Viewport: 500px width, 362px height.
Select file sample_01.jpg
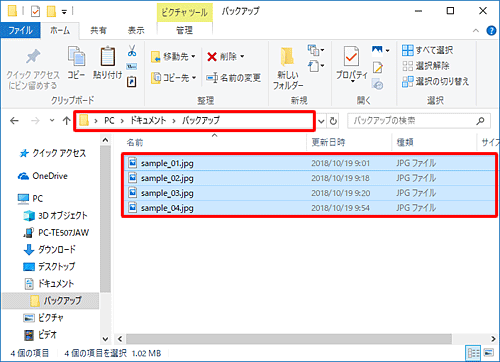tap(309, 163)
